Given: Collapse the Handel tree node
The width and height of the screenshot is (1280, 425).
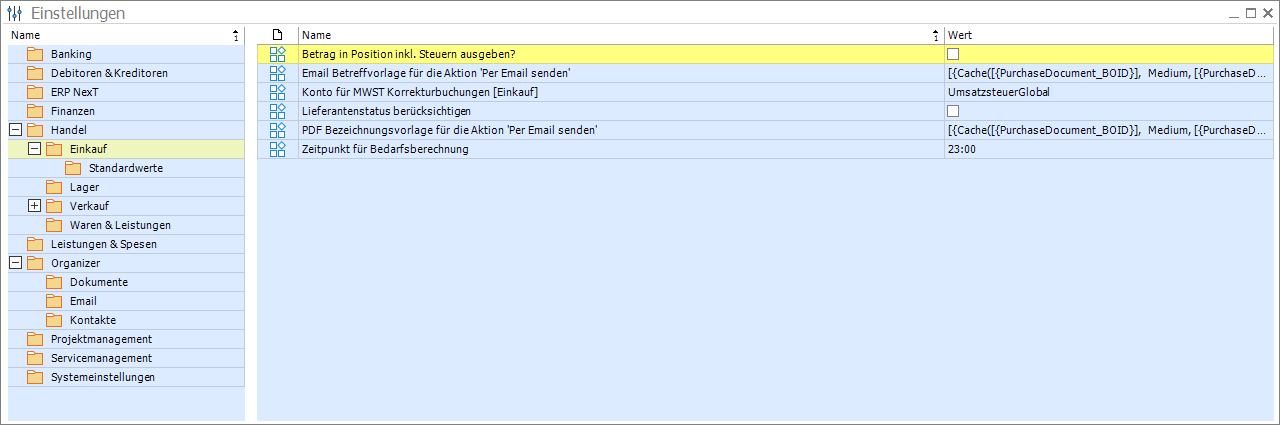Looking at the screenshot, I should tap(15, 130).
